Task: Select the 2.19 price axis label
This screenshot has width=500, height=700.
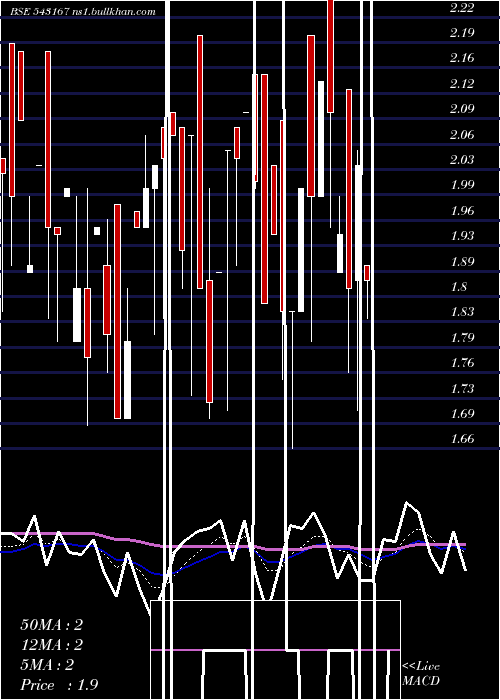Action: point(462,33)
